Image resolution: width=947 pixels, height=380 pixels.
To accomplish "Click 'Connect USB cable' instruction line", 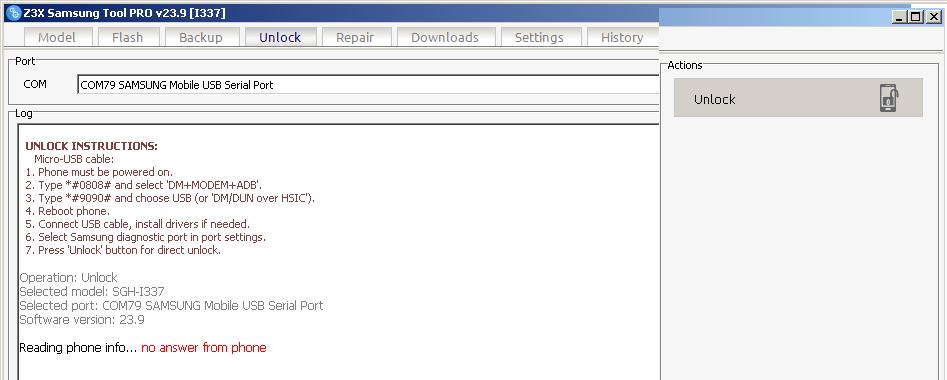I will tap(137, 224).
